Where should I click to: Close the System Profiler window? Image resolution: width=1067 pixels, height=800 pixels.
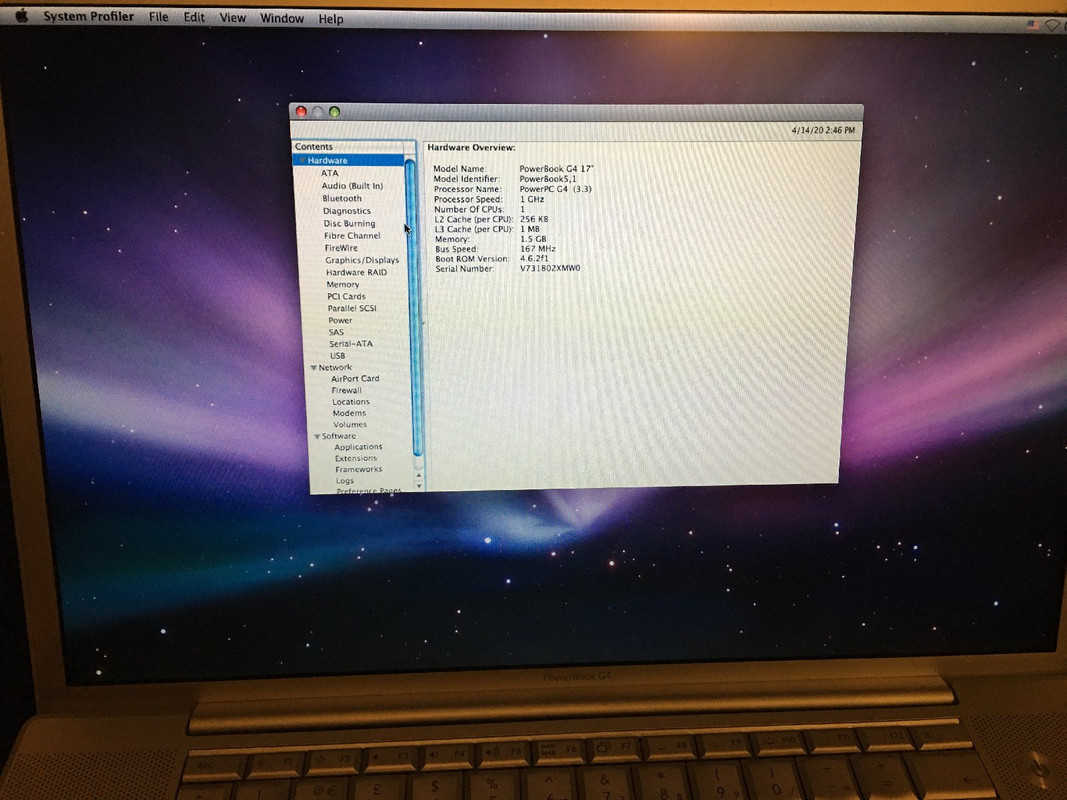click(x=301, y=111)
